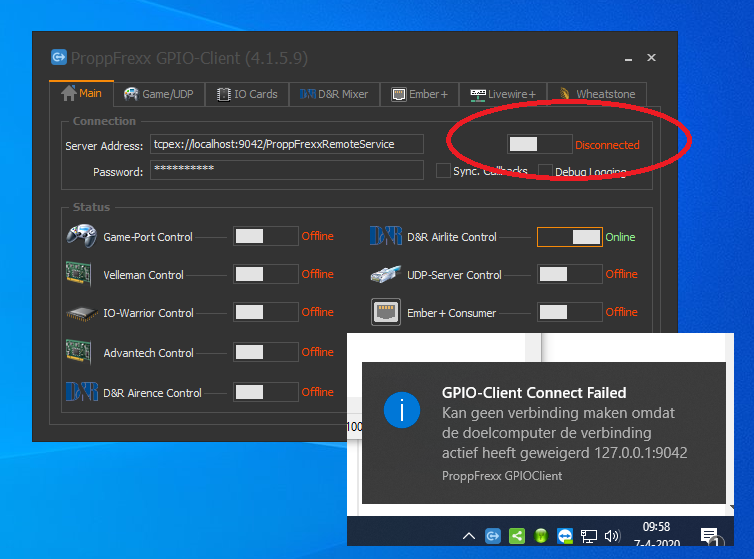Toggle the server connection switch
This screenshot has width=754, height=559.
click(x=539, y=144)
